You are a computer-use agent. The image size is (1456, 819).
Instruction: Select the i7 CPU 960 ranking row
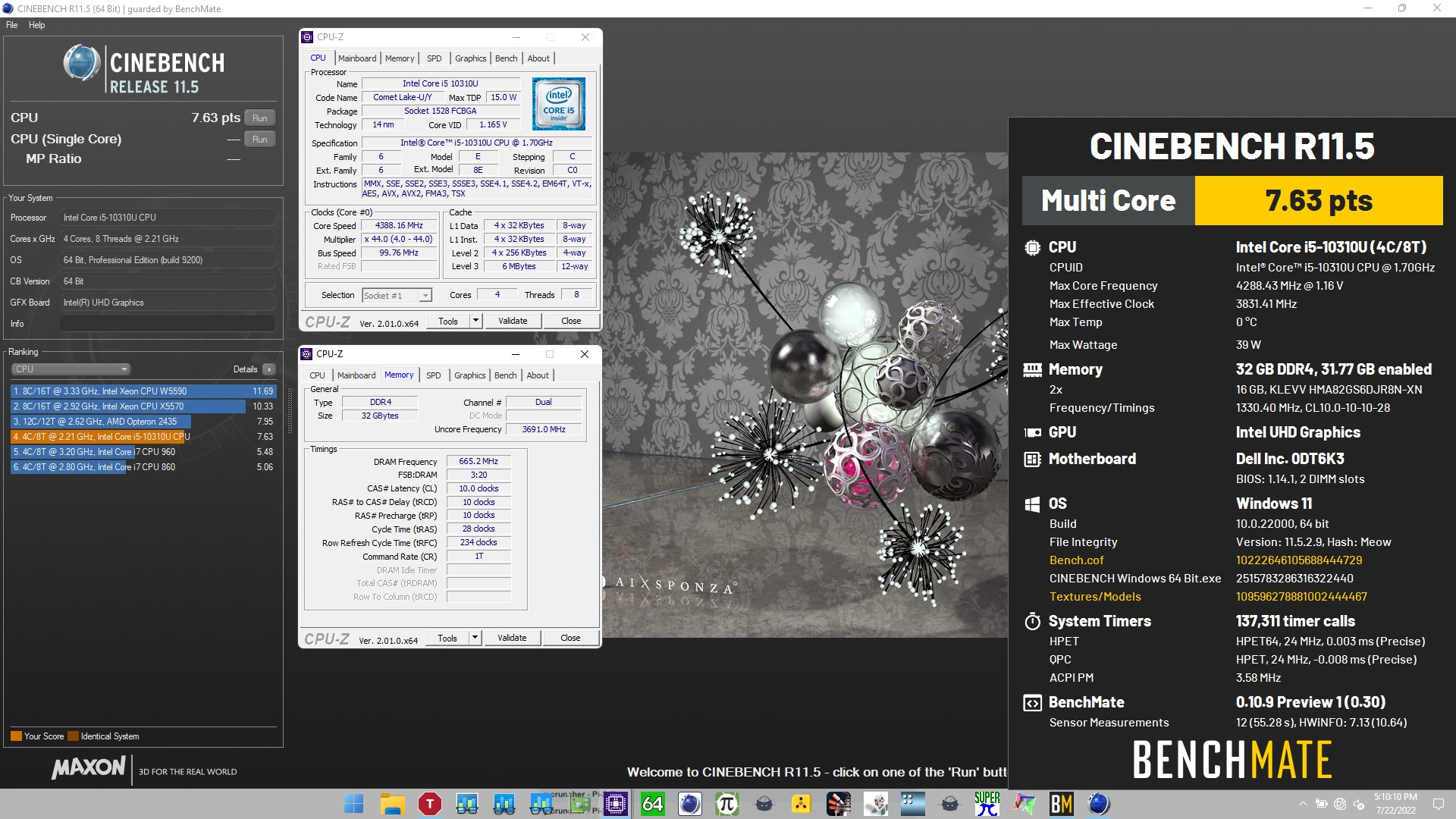pos(143,452)
